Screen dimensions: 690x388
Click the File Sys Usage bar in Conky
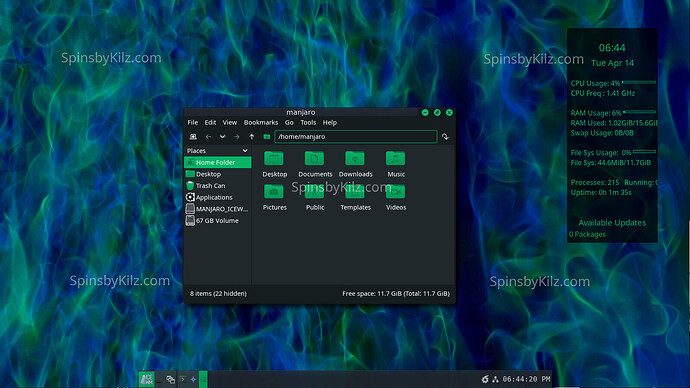coord(644,152)
